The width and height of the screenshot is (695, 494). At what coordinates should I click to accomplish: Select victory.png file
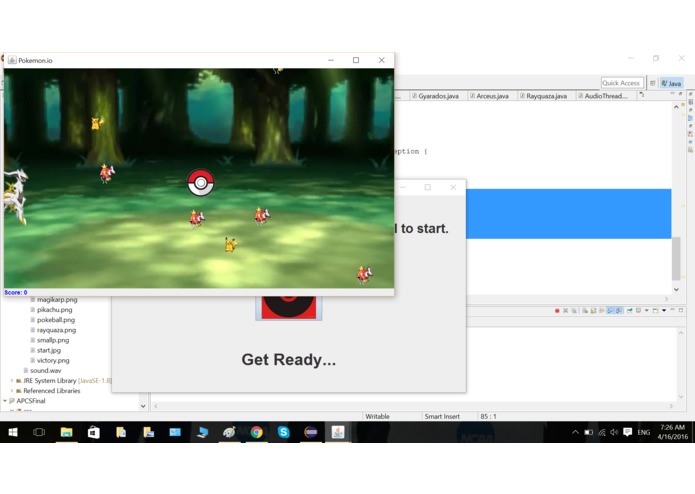coord(53,360)
